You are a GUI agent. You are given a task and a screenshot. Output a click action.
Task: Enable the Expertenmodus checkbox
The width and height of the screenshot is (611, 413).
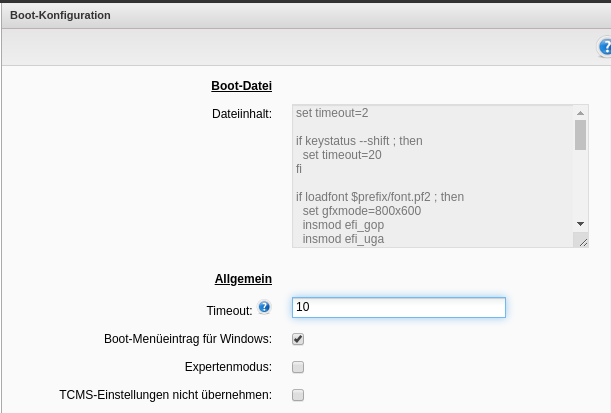coord(298,367)
